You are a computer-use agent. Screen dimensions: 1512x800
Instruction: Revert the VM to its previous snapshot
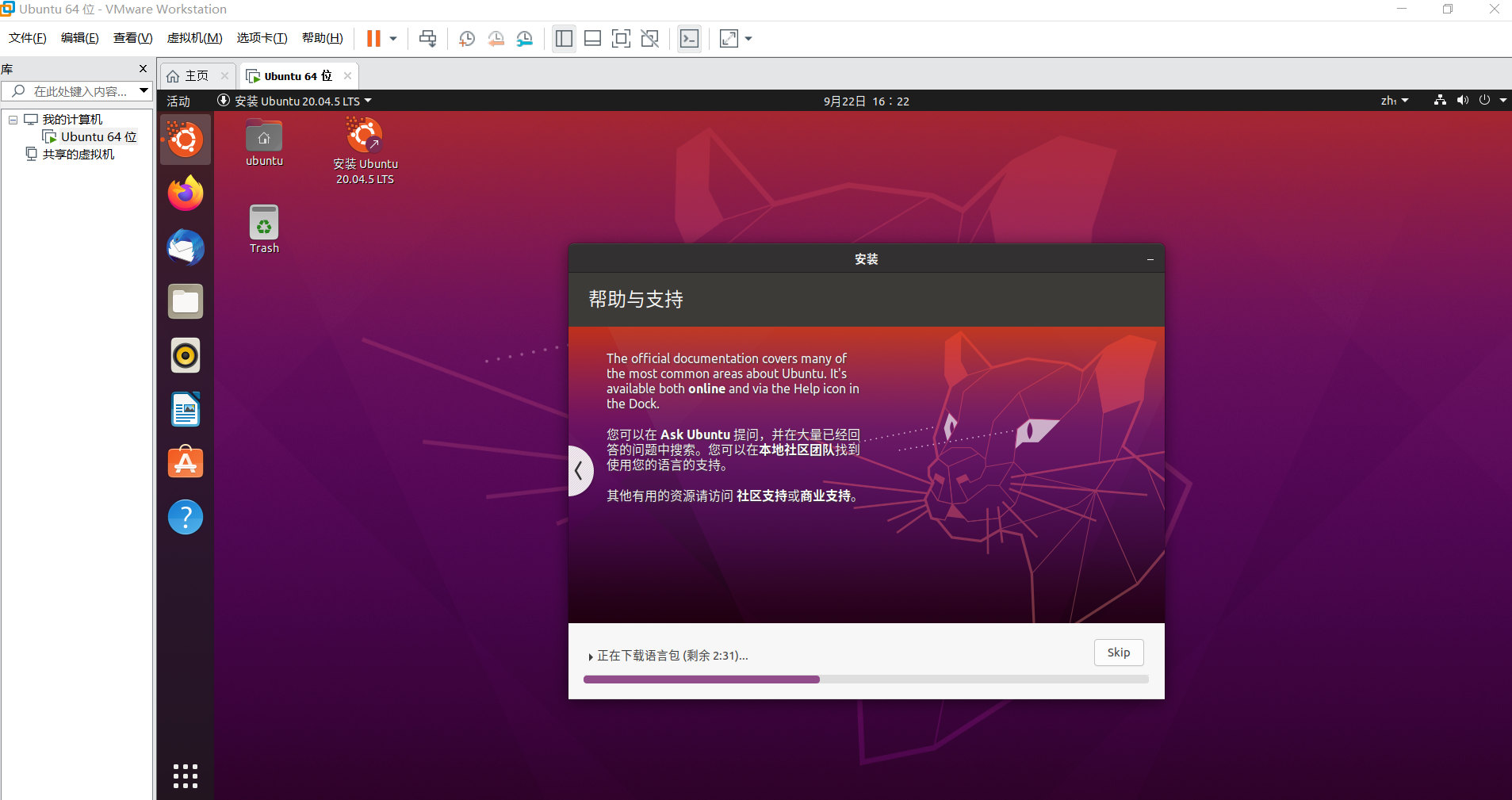click(x=496, y=39)
